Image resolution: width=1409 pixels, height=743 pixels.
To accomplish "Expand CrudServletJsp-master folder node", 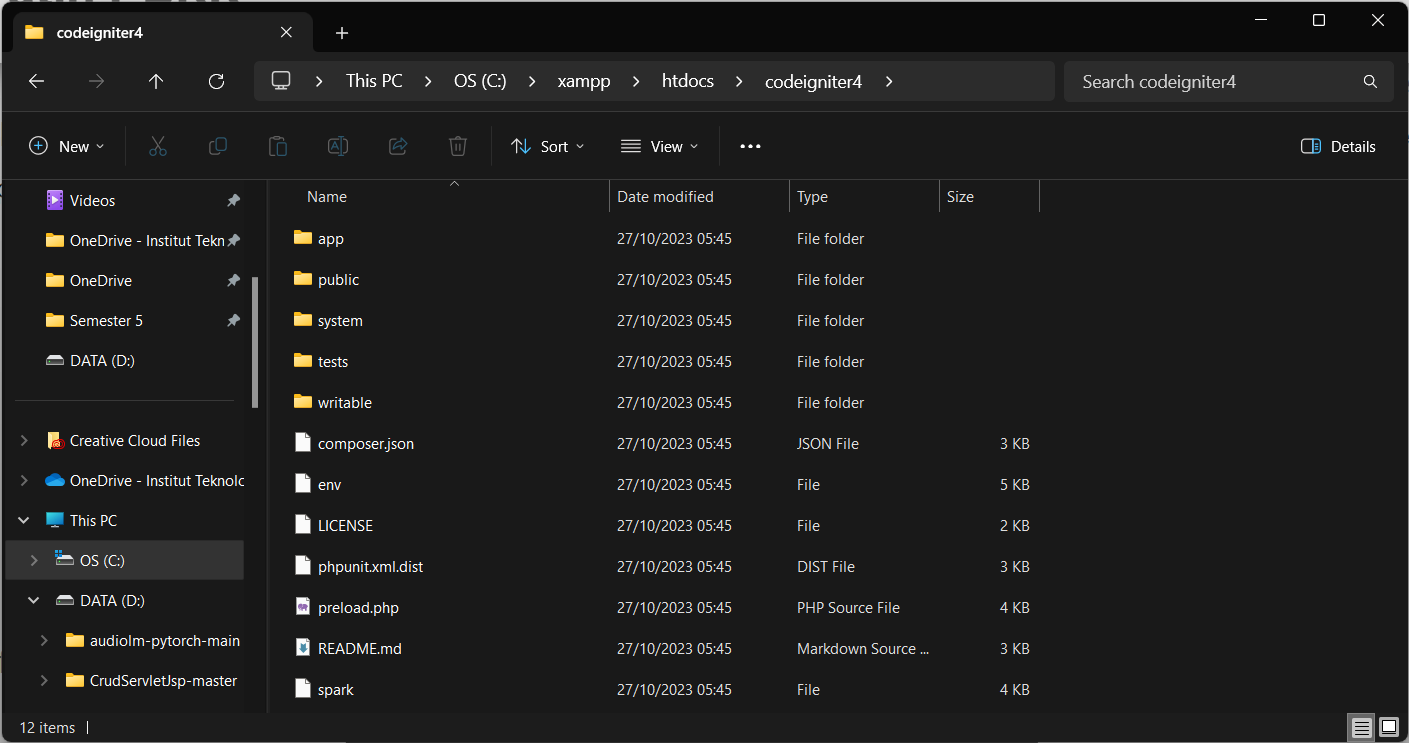I will pyautogui.click(x=44, y=681).
